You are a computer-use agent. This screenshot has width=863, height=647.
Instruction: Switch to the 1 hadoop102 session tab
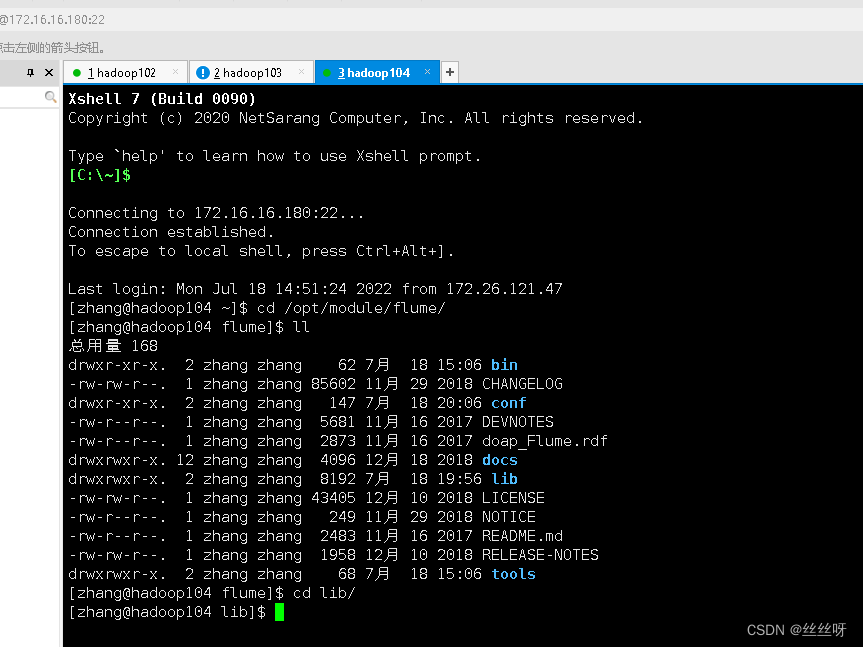[125, 73]
